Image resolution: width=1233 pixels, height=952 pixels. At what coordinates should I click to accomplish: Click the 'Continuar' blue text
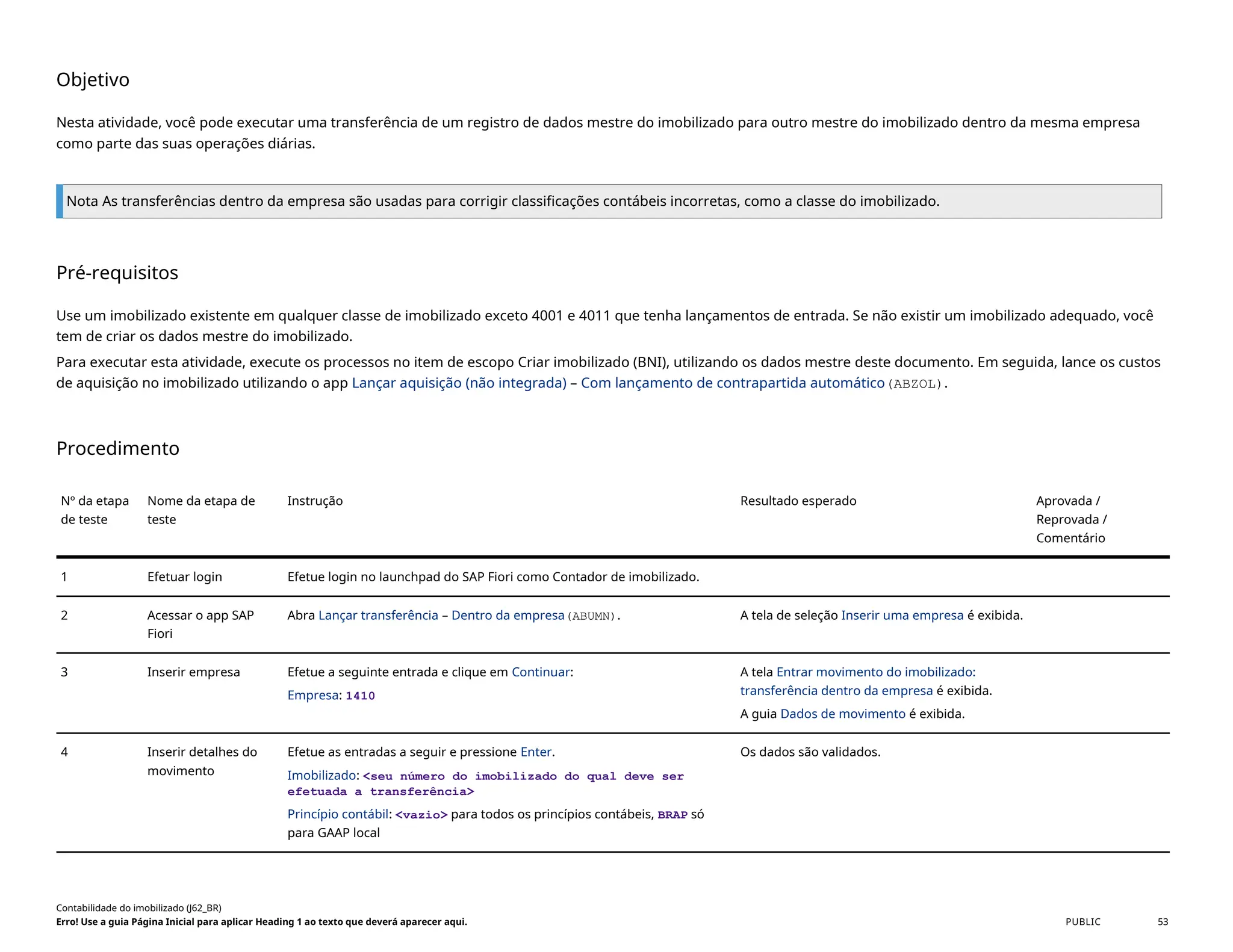click(541, 672)
